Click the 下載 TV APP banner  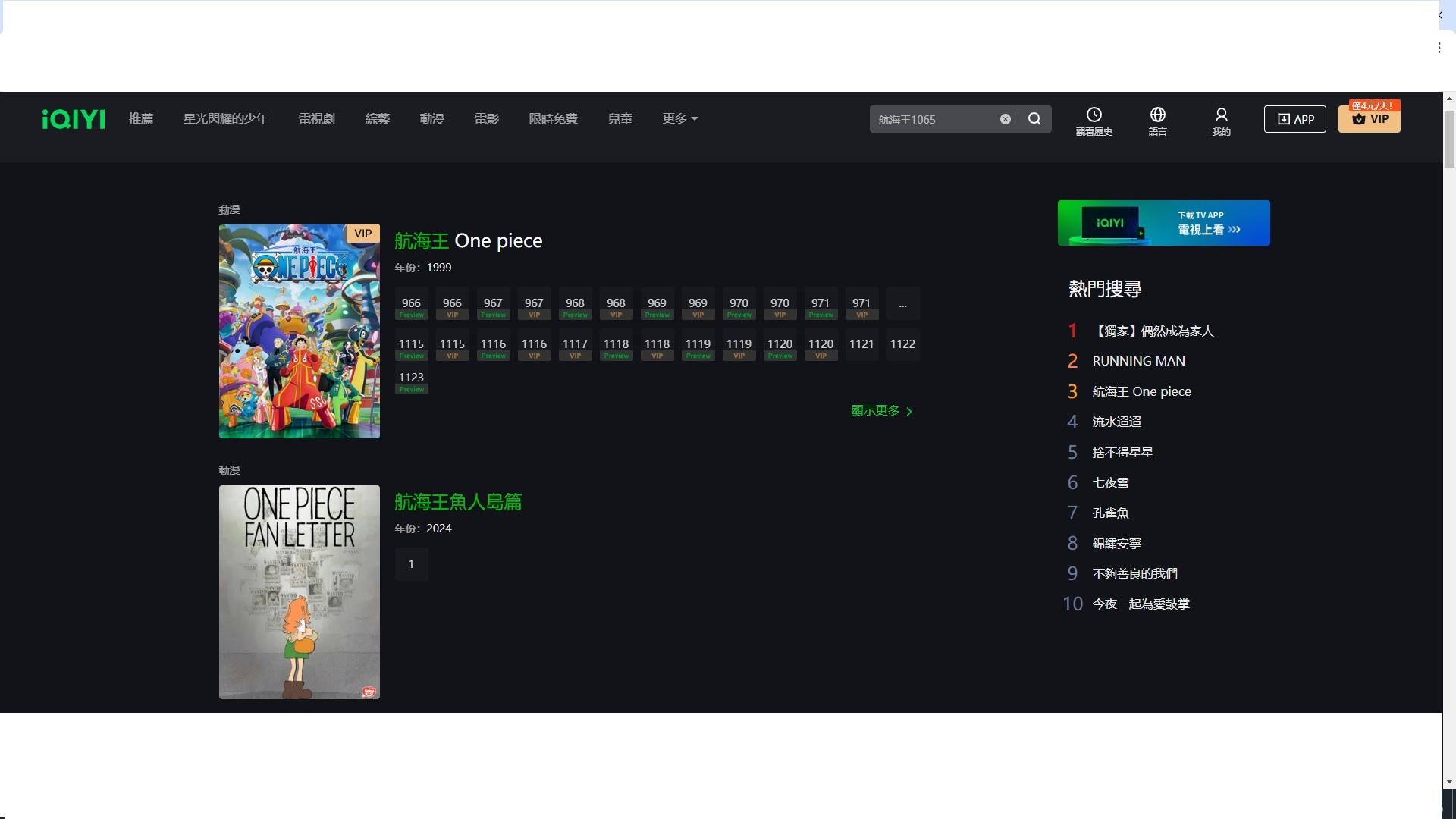(1164, 223)
